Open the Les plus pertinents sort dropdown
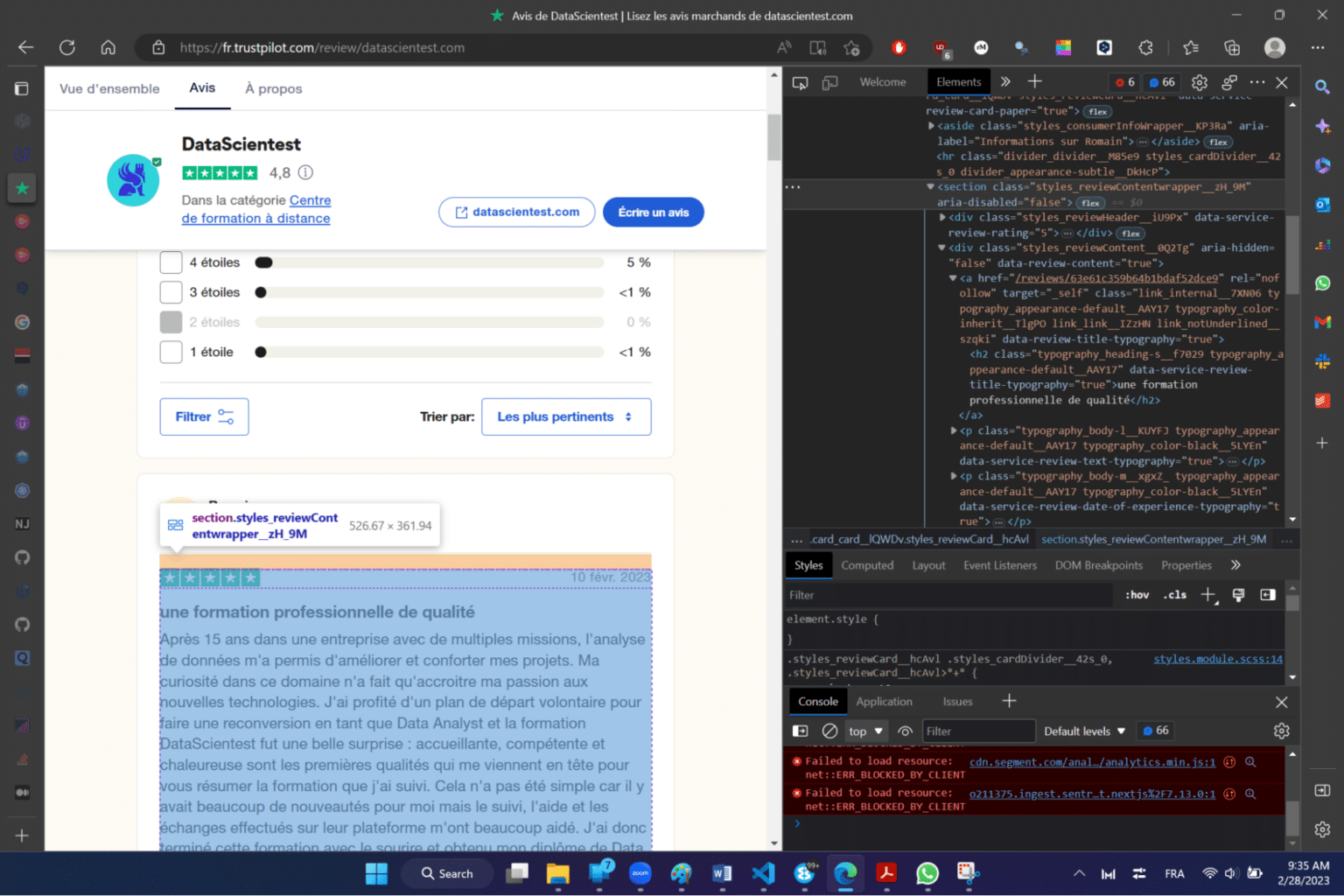 [566, 416]
